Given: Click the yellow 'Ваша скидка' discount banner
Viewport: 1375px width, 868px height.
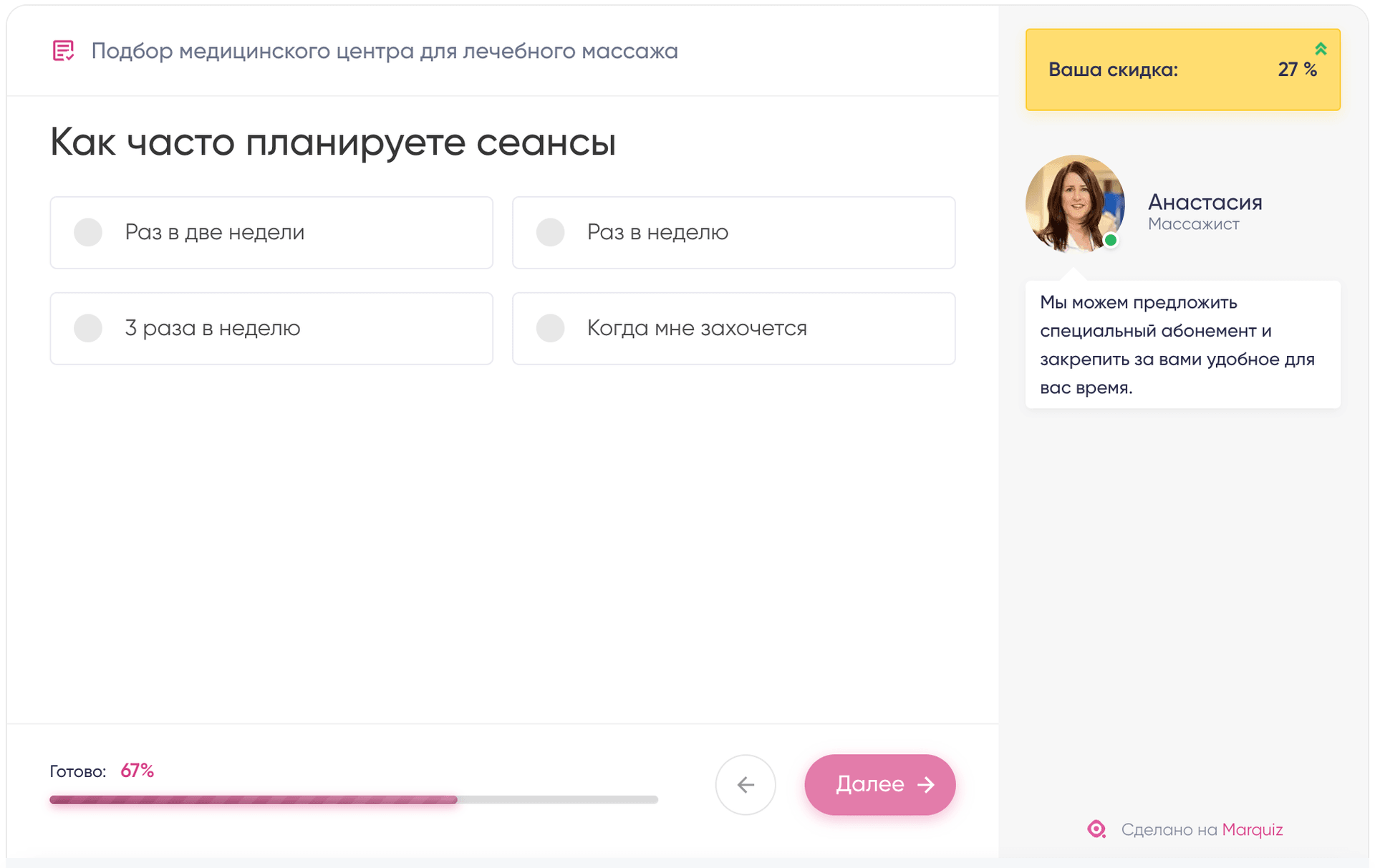Looking at the screenshot, I should 1182,69.
